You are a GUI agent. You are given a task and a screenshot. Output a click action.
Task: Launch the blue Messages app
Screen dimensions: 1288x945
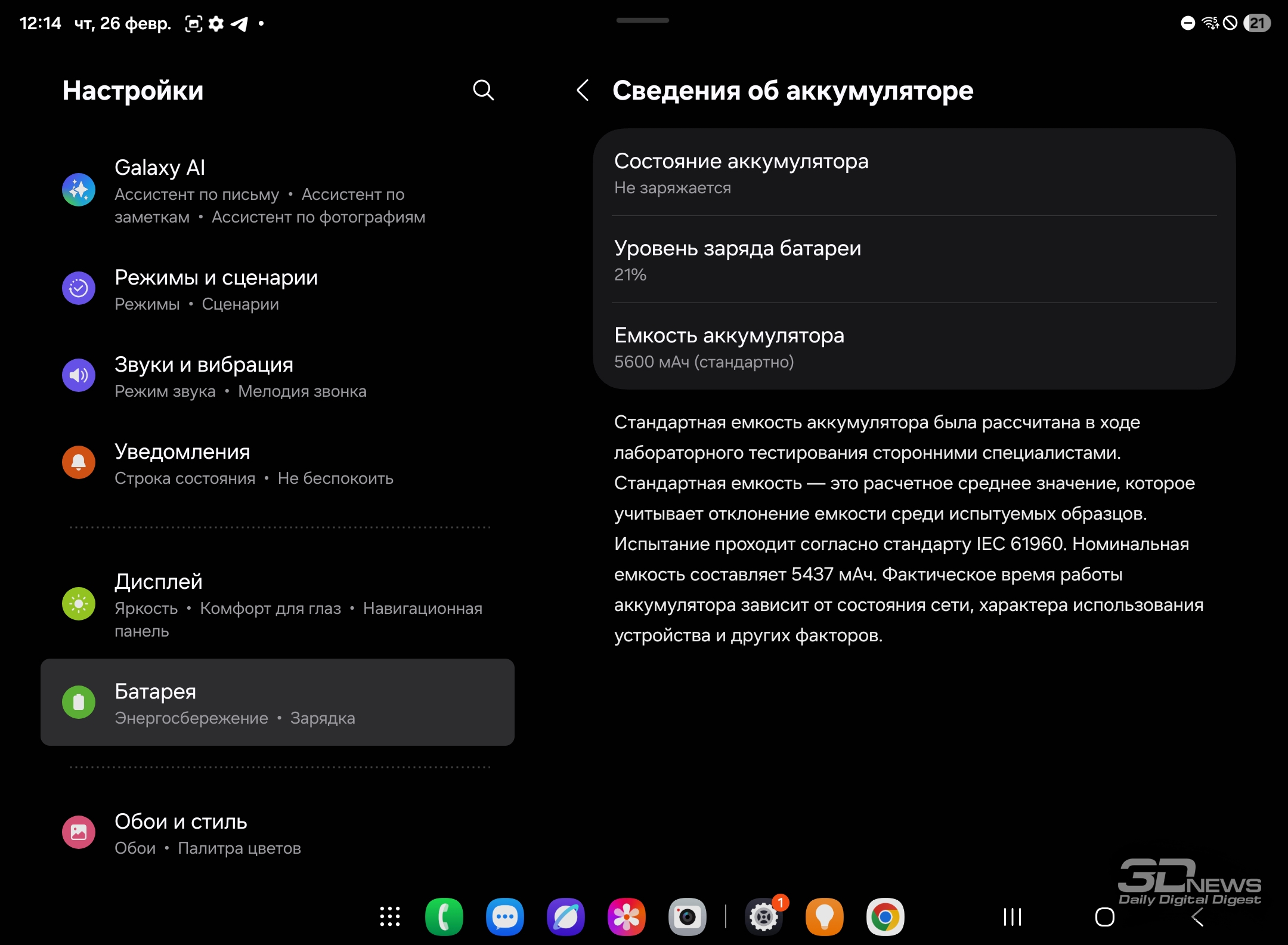click(505, 917)
